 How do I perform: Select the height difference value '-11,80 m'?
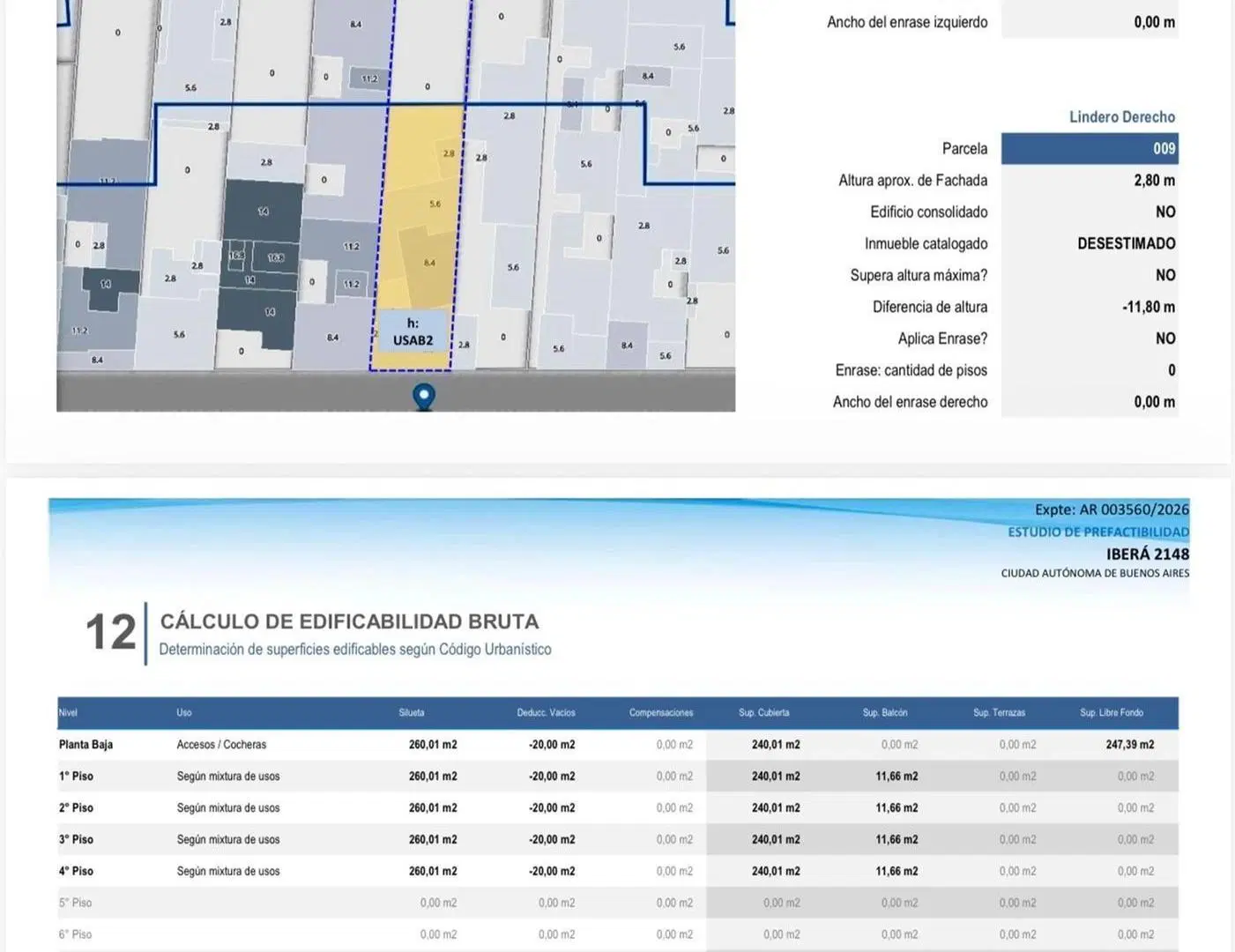1148,308
